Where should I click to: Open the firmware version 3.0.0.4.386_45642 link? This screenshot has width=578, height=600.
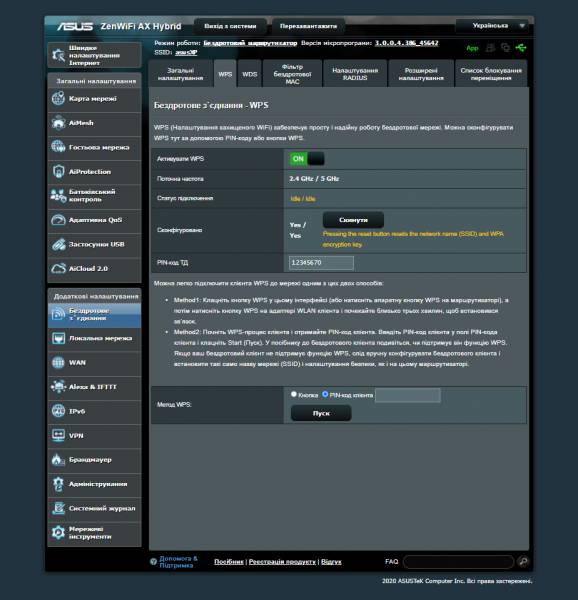coord(407,43)
